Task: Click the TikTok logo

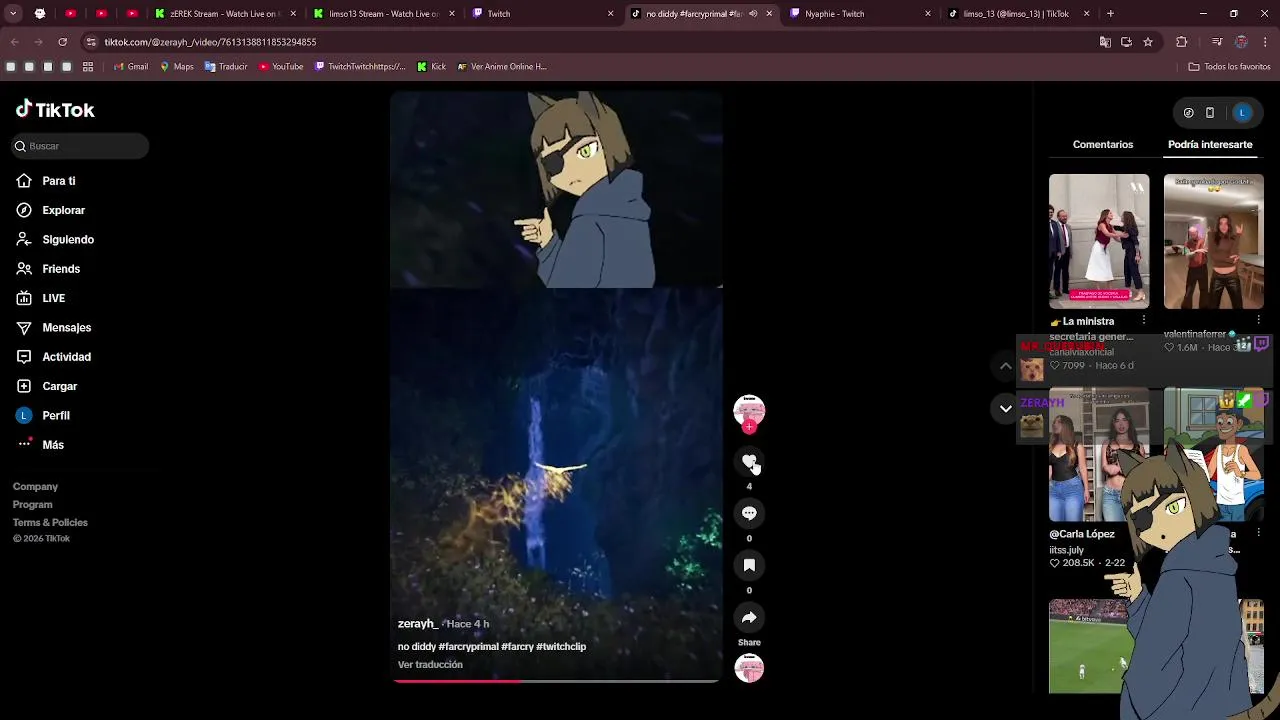Action: tap(55, 110)
